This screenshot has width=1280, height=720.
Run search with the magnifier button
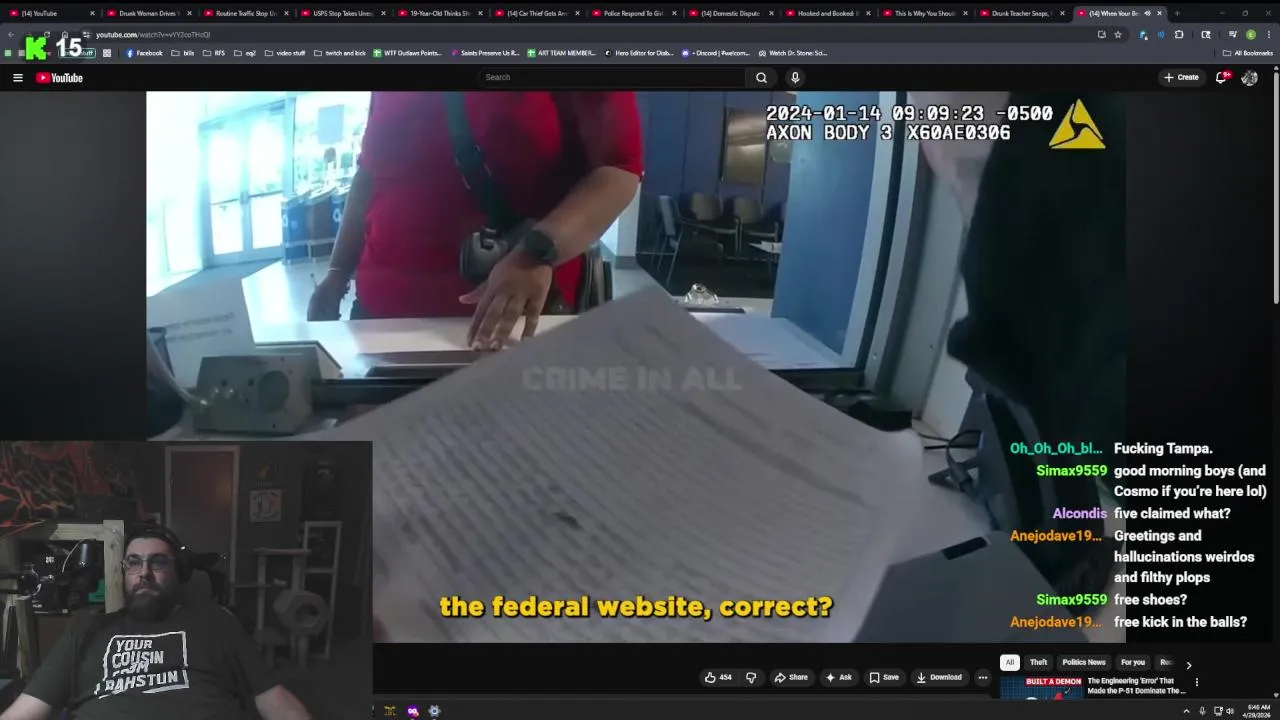coord(761,77)
